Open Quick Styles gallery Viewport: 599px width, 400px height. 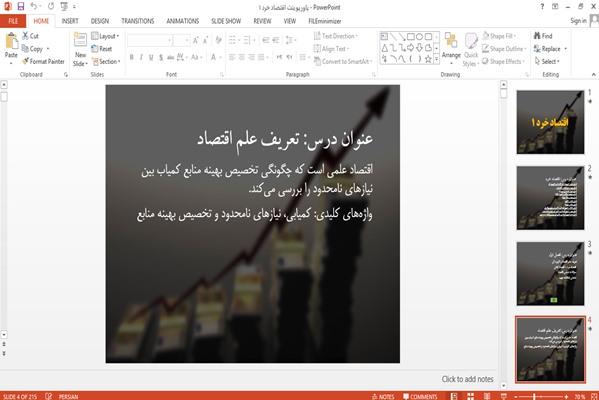(x=471, y=50)
